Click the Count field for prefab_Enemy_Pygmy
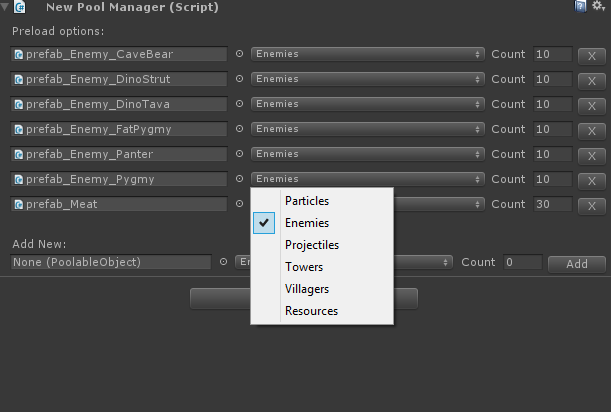The height and width of the screenshot is (412, 611). (x=552, y=179)
